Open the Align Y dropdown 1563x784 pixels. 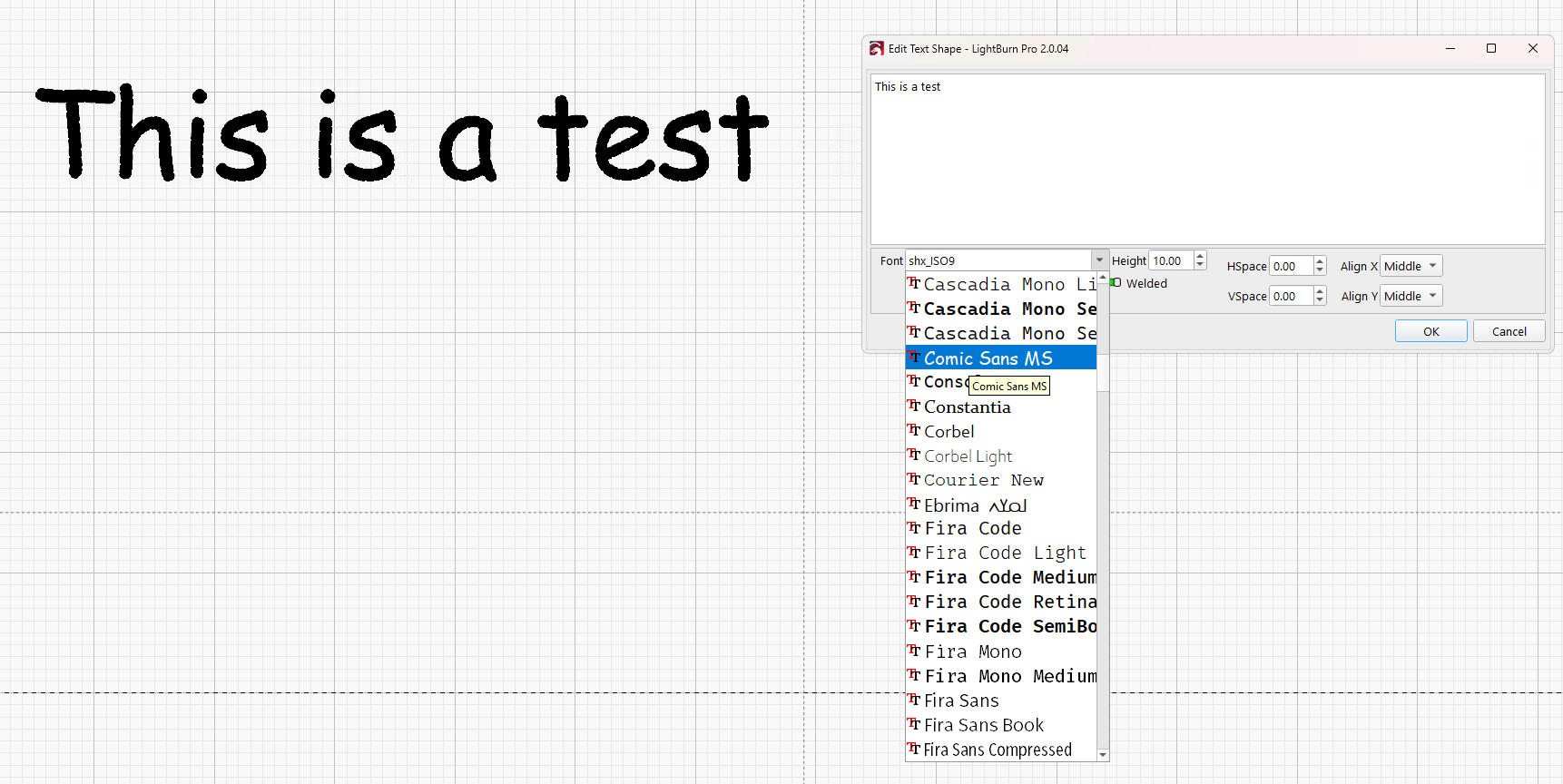click(1411, 296)
